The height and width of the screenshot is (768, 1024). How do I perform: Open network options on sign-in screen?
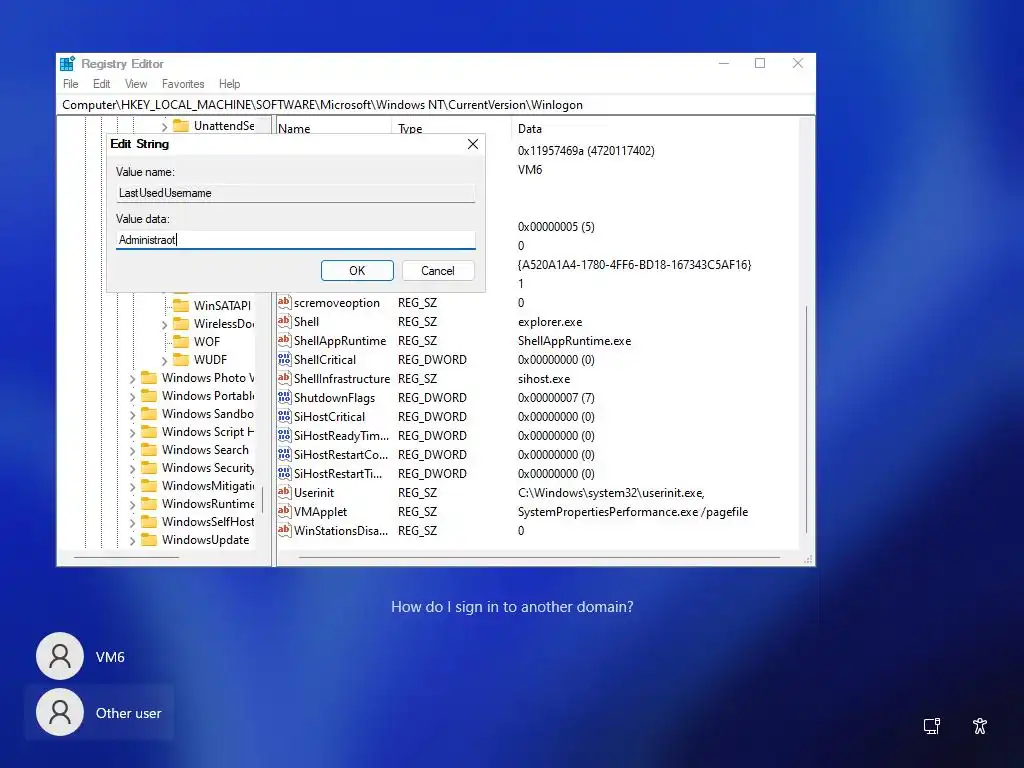pos(932,726)
